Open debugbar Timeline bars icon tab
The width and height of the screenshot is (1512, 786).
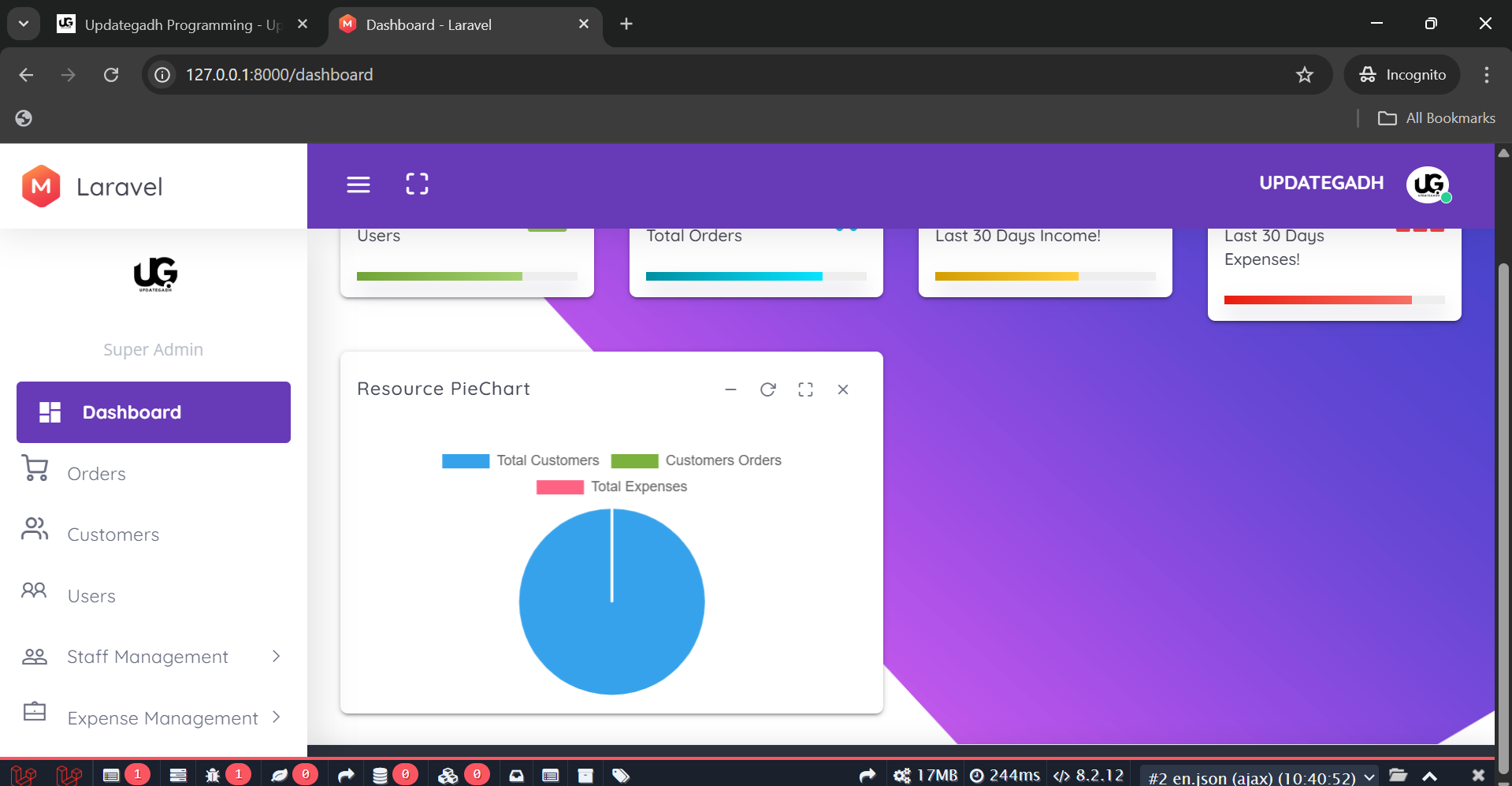178,775
